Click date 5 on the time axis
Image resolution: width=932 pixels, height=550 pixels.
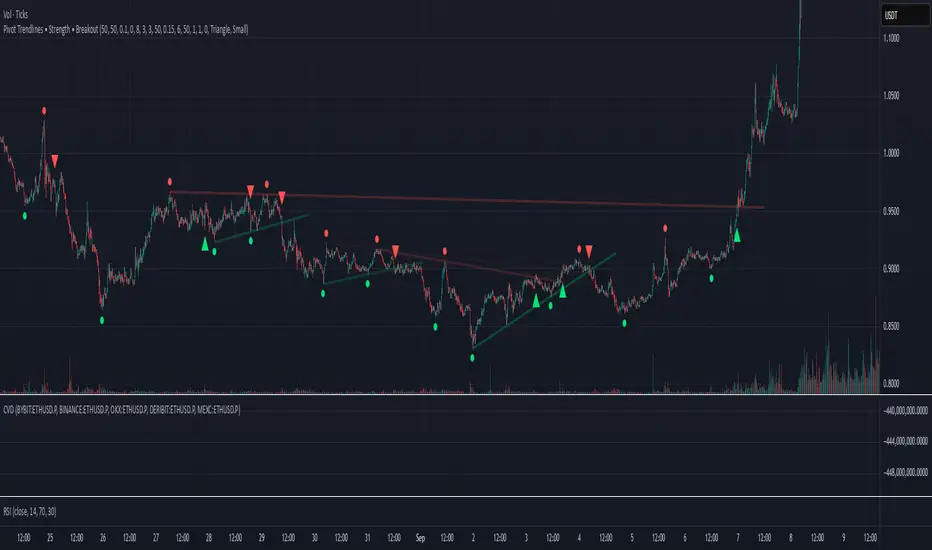(632, 538)
